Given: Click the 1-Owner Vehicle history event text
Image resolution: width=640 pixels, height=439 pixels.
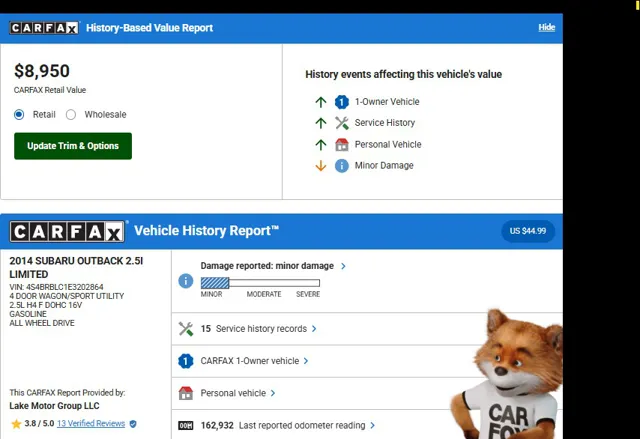Looking at the screenshot, I should [x=387, y=102].
